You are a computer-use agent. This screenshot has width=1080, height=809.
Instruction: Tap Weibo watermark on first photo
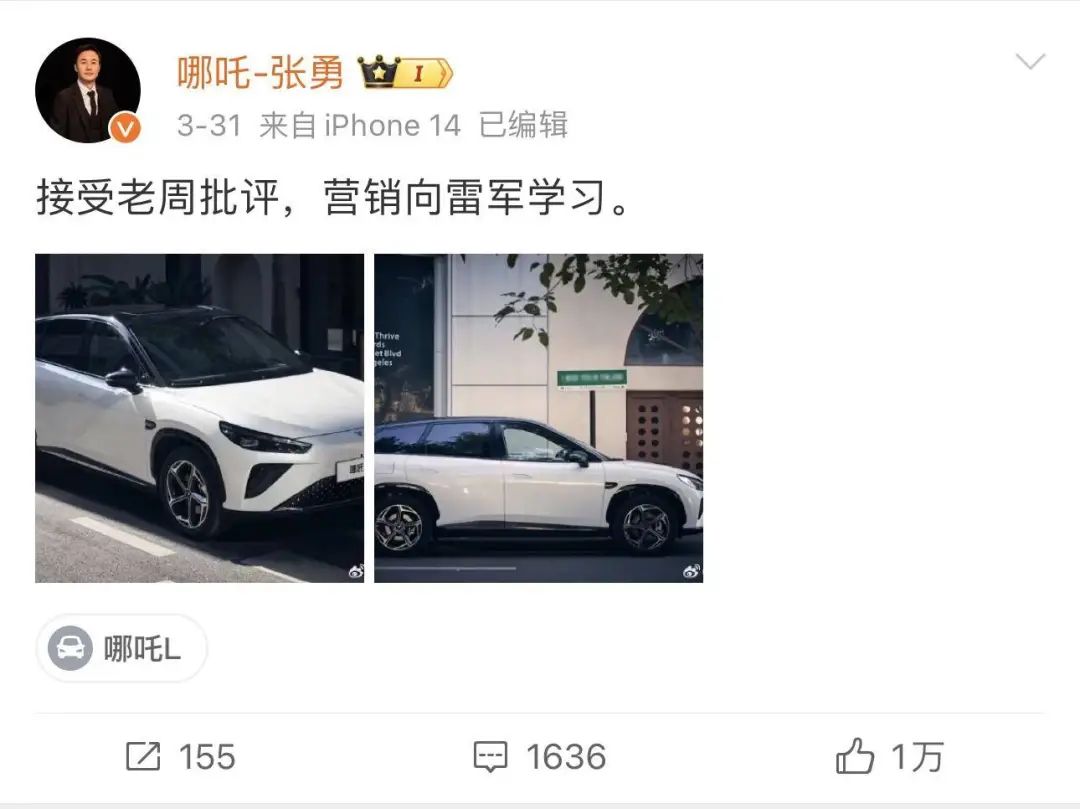[x=355, y=571]
